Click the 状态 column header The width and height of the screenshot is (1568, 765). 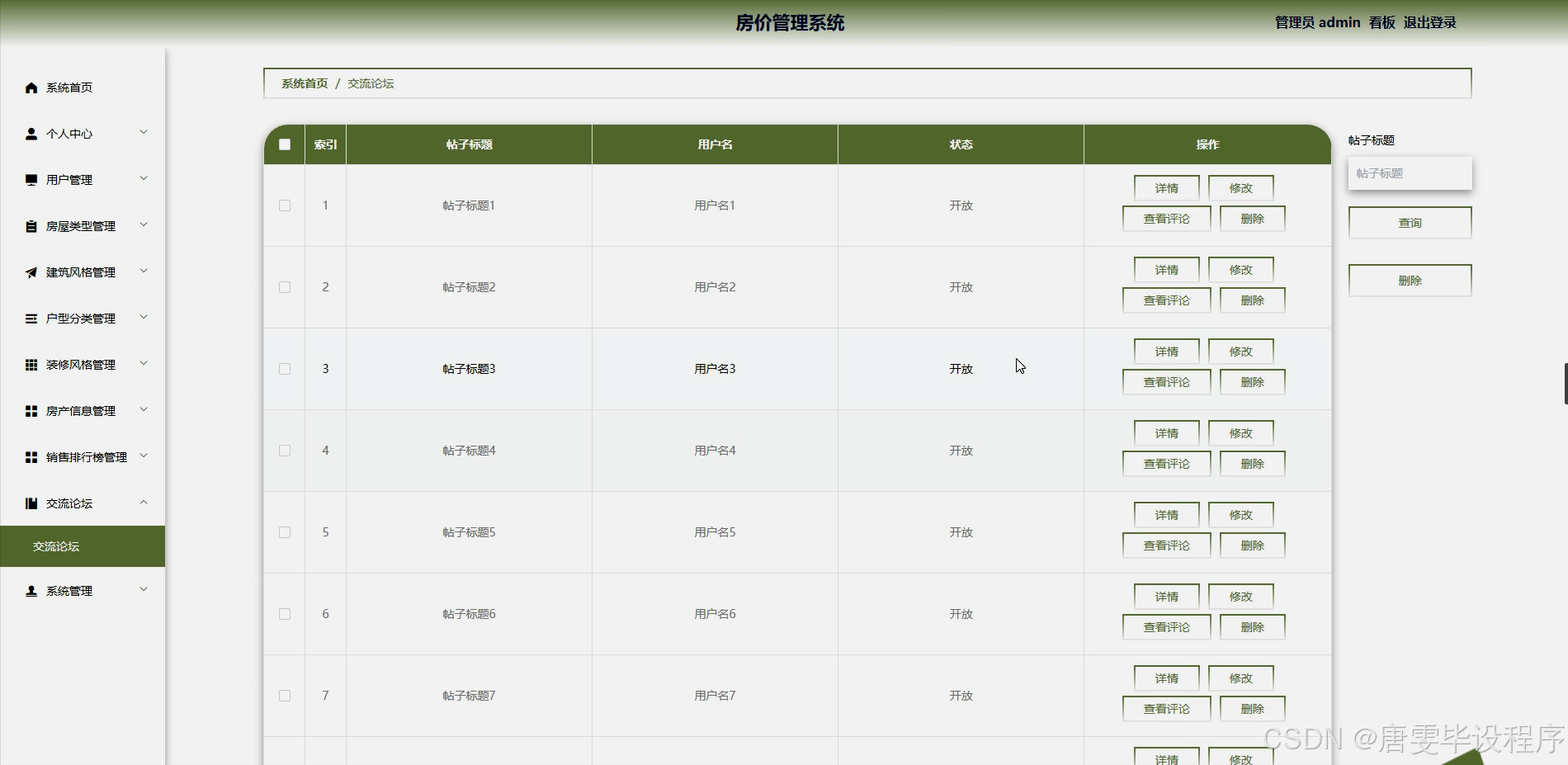[x=961, y=144]
